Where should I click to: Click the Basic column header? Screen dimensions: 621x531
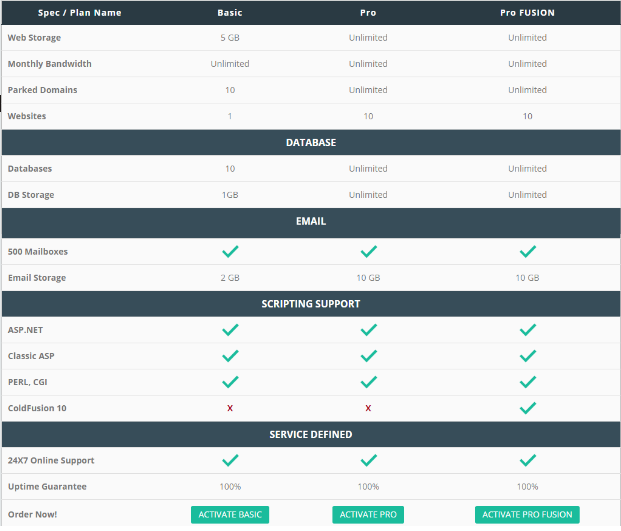[230, 13]
